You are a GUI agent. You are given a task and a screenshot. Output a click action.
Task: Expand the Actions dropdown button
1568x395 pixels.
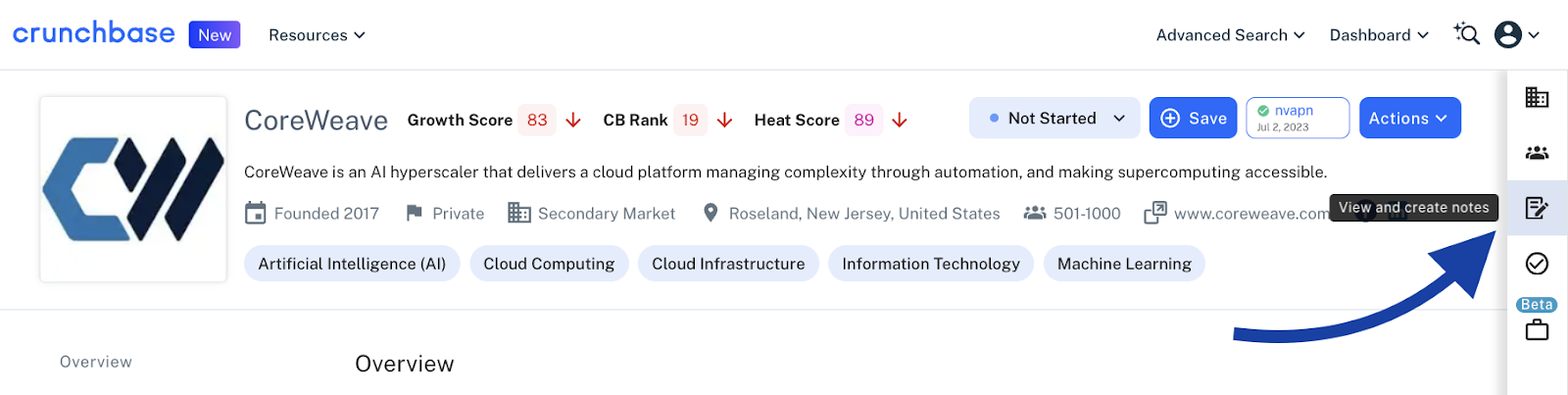click(1409, 119)
